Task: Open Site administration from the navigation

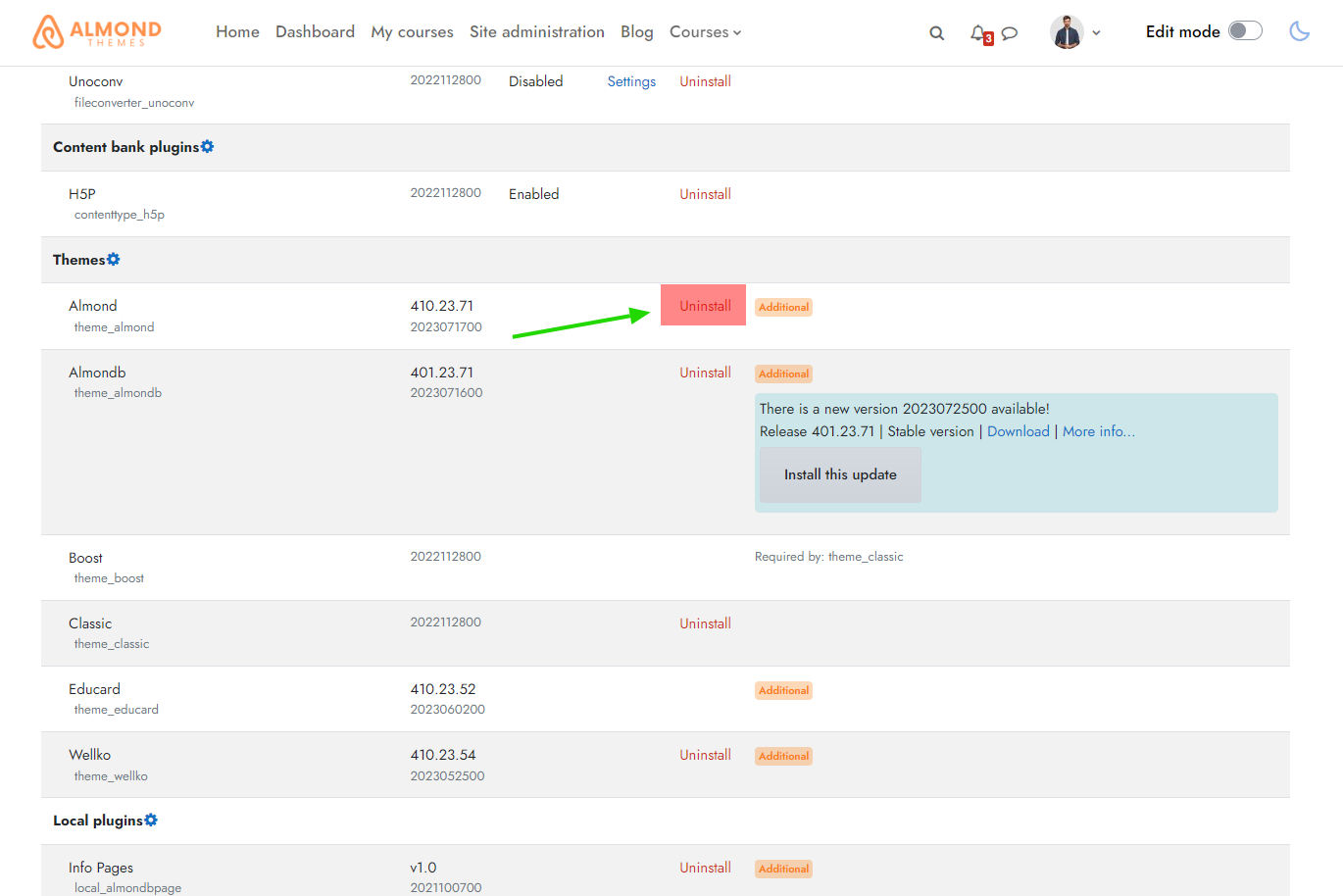Action: pos(536,31)
